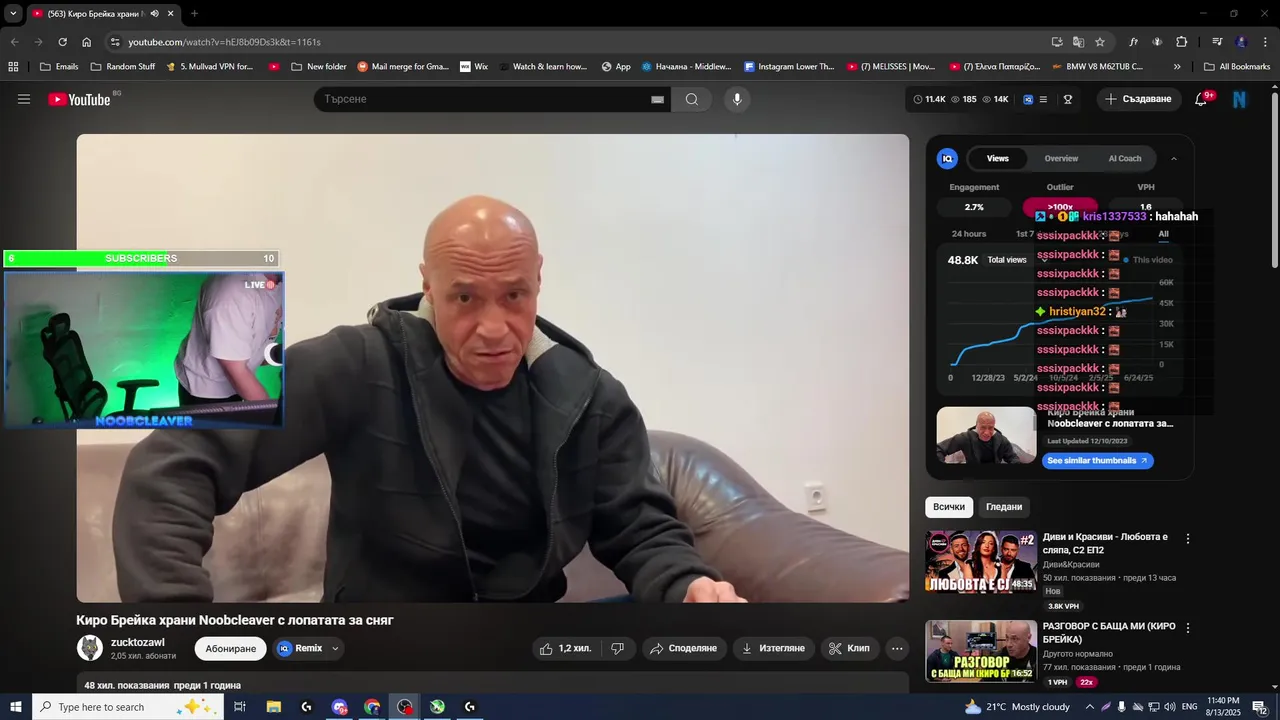
Task: Filter suggestions by Гледани chip
Action: pos(1004,507)
